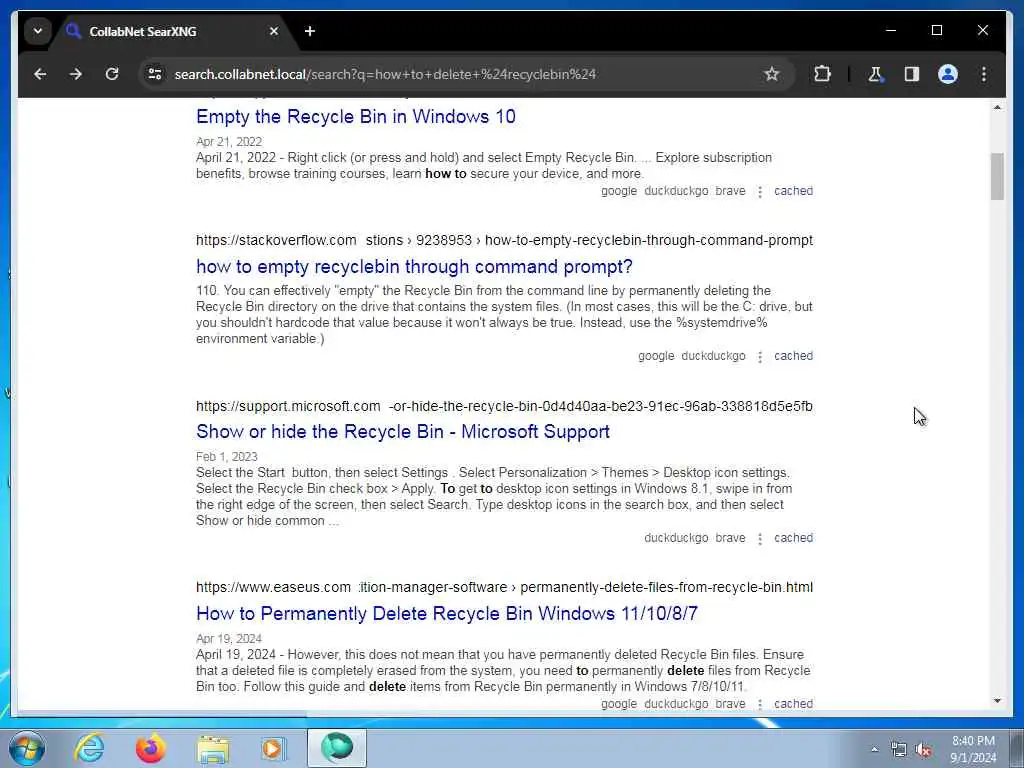Click the scrollbar down arrow
The width and height of the screenshot is (1024, 768).
[x=997, y=701]
